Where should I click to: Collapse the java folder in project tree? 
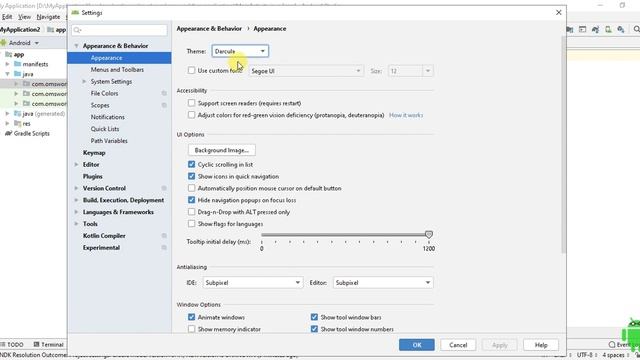tap(7, 74)
